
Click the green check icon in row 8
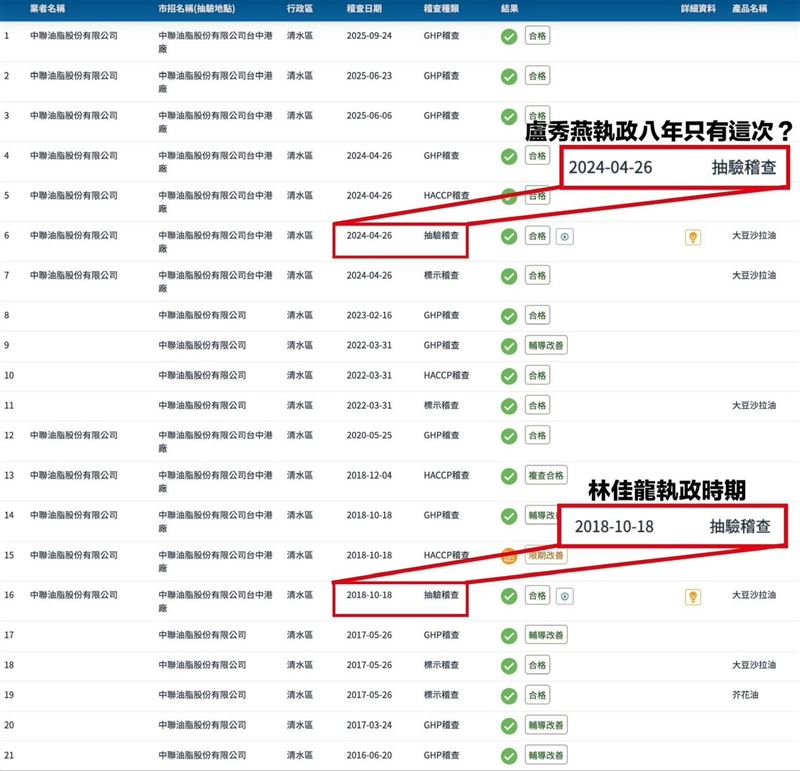click(x=509, y=316)
